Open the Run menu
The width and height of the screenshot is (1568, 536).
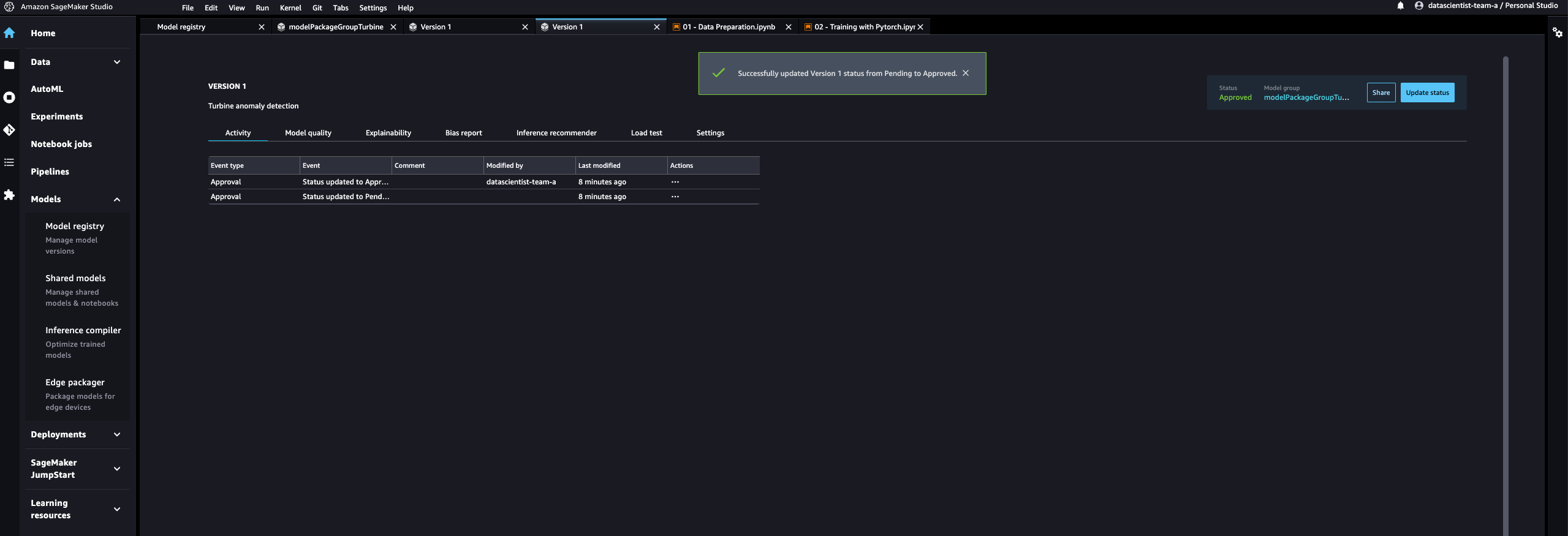[262, 8]
